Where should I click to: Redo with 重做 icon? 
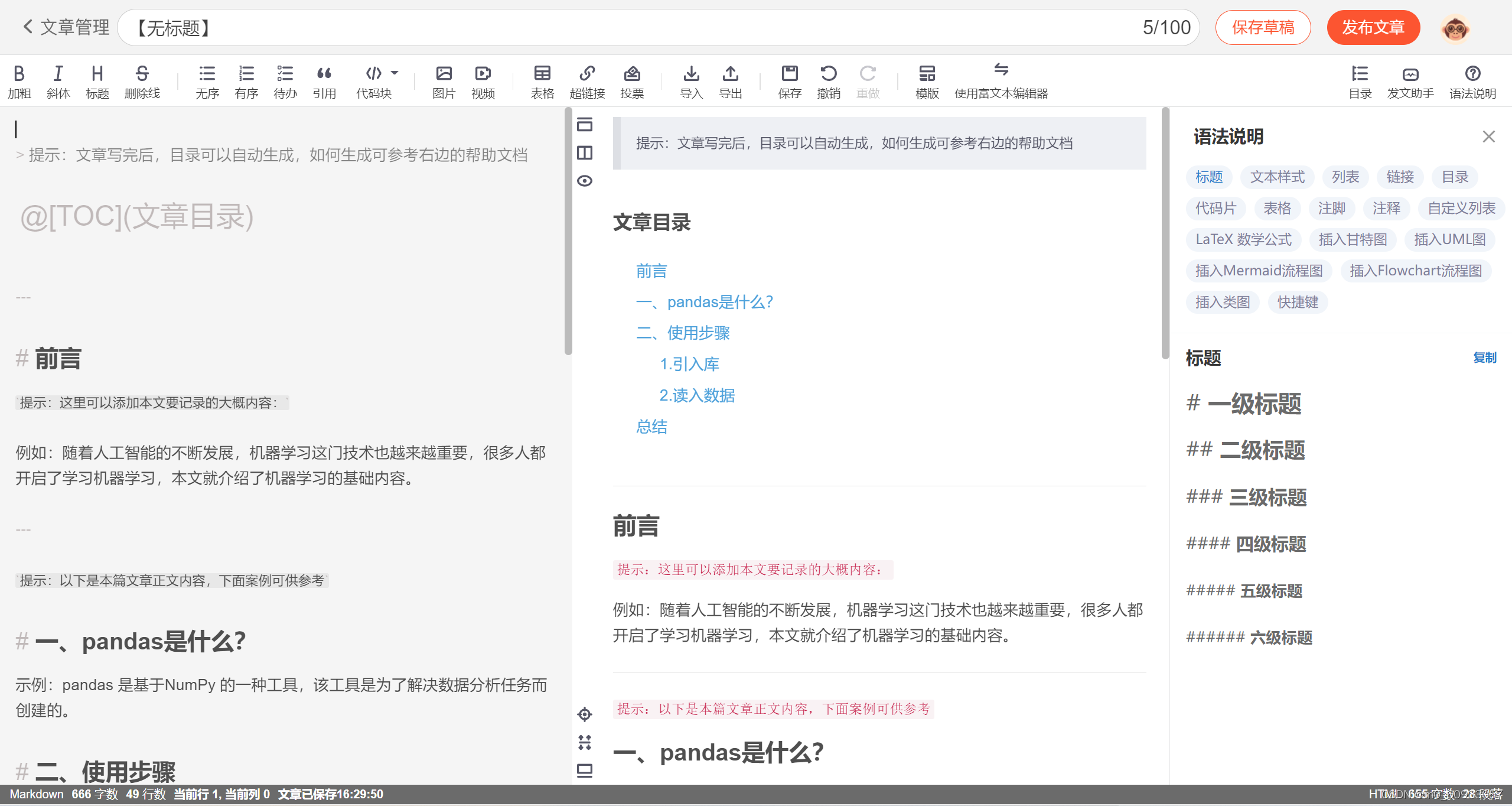pos(868,82)
